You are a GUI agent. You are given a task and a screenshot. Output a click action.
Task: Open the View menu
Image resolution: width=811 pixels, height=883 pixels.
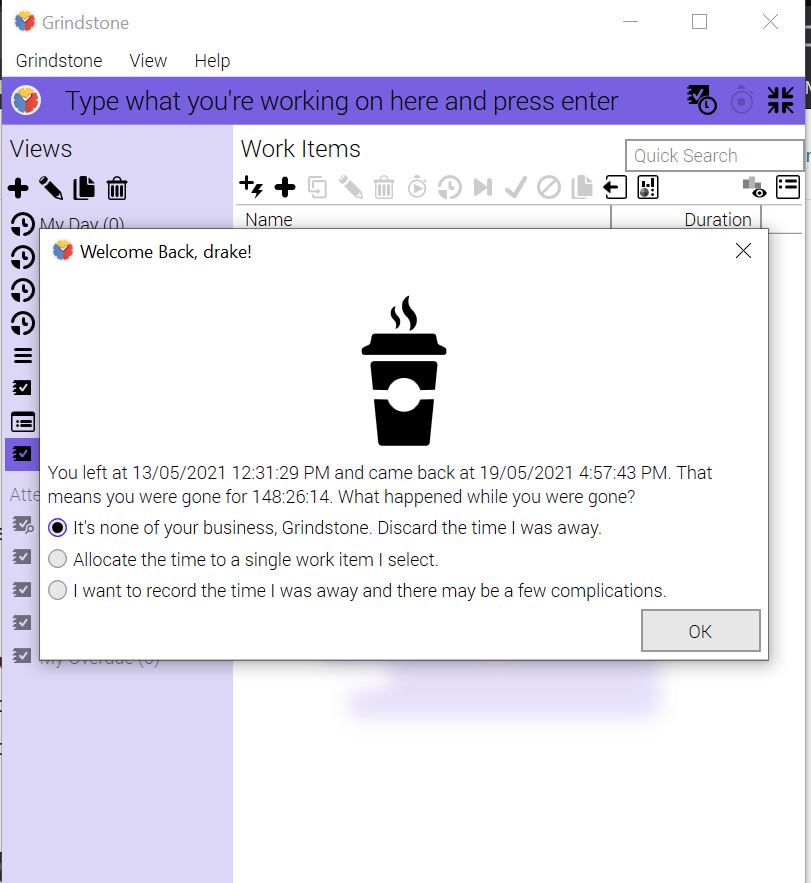[148, 61]
